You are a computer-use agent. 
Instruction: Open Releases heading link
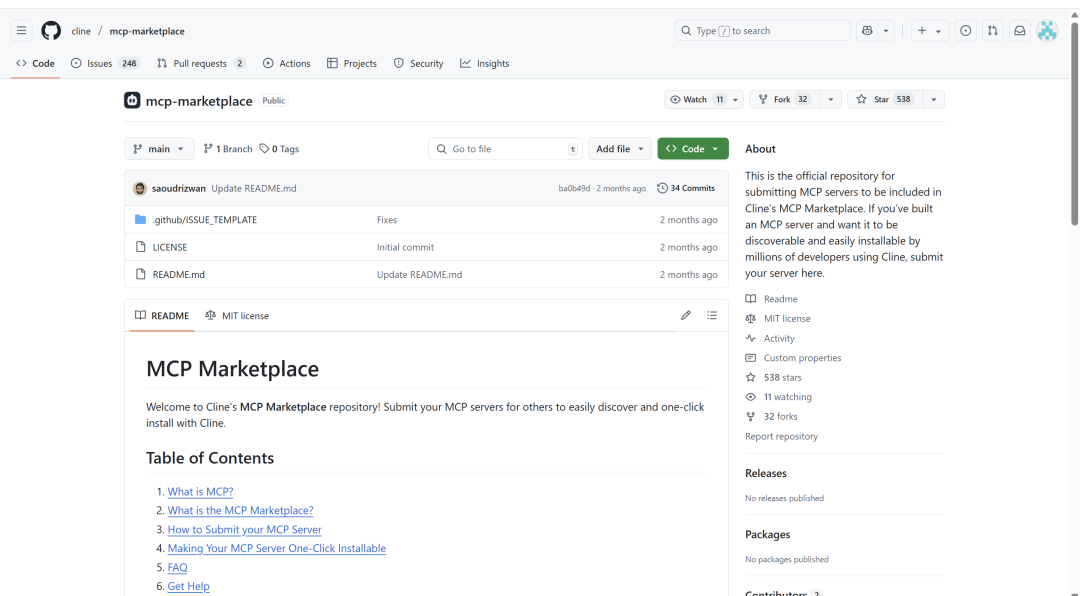[x=765, y=473]
